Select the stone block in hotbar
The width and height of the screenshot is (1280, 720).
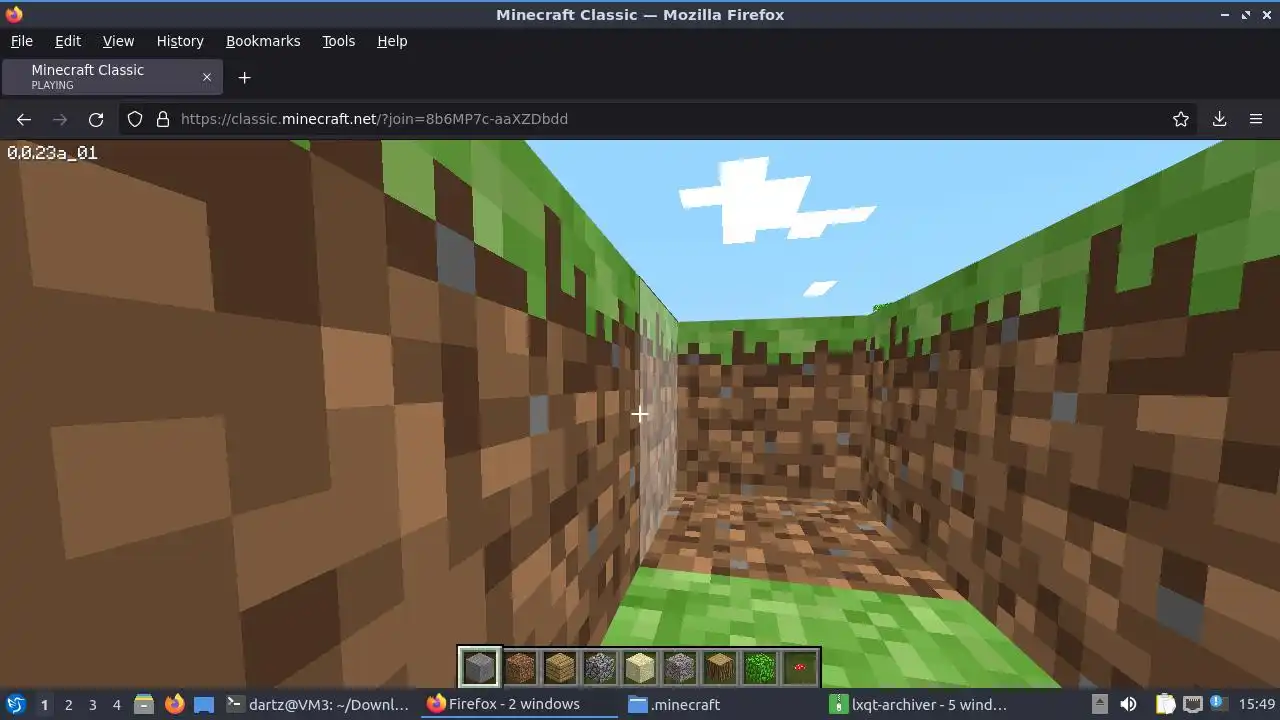click(480, 667)
